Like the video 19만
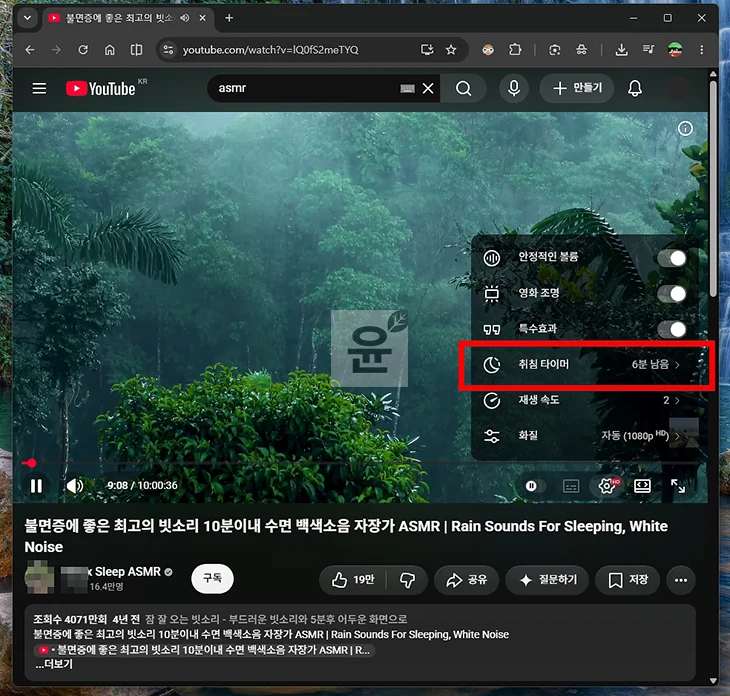The height and width of the screenshot is (696, 730). click(x=353, y=580)
